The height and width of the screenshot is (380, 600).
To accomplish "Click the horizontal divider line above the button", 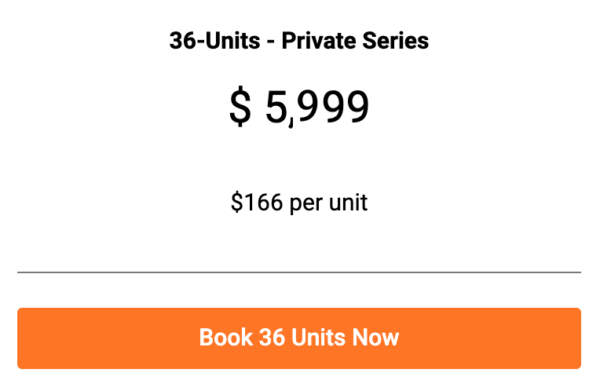I will [x=299, y=272].
